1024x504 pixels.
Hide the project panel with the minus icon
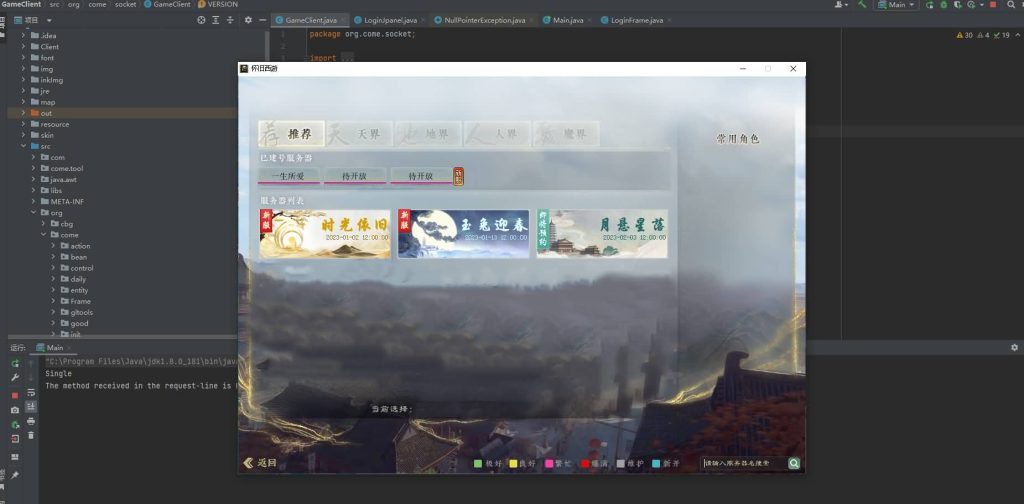pos(263,20)
